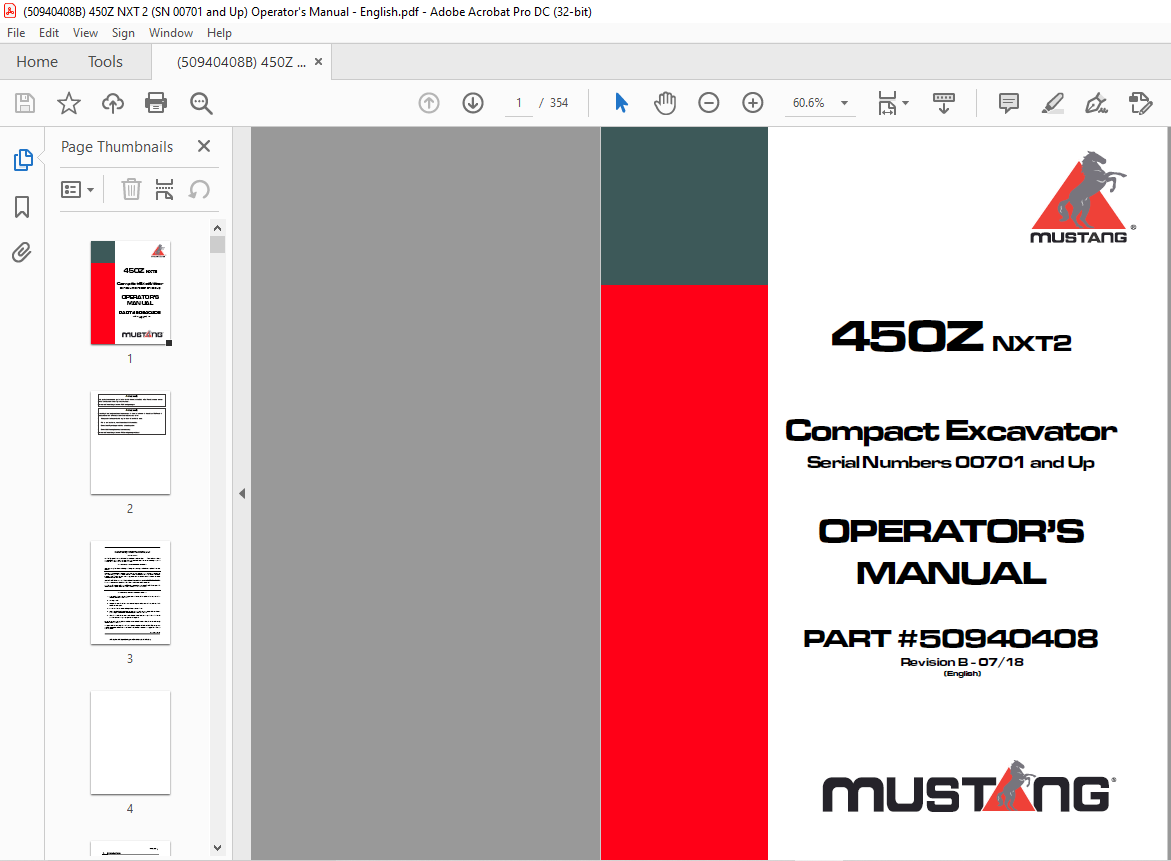Image resolution: width=1171 pixels, height=861 pixels.
Task: Go to next page arrow
Action: (473, 103)
